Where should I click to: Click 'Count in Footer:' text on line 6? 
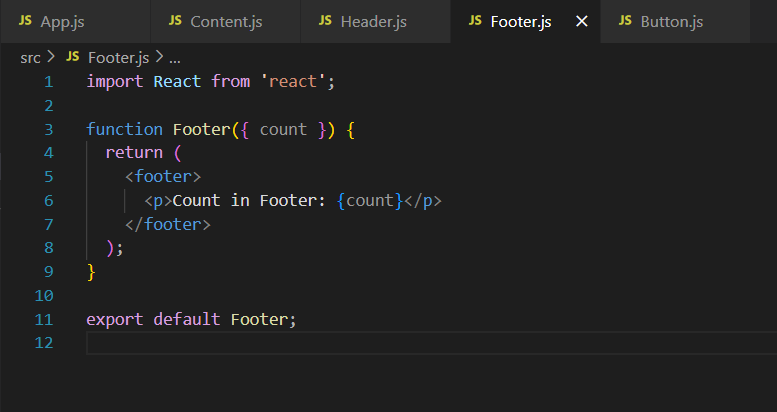pos(249,200)
